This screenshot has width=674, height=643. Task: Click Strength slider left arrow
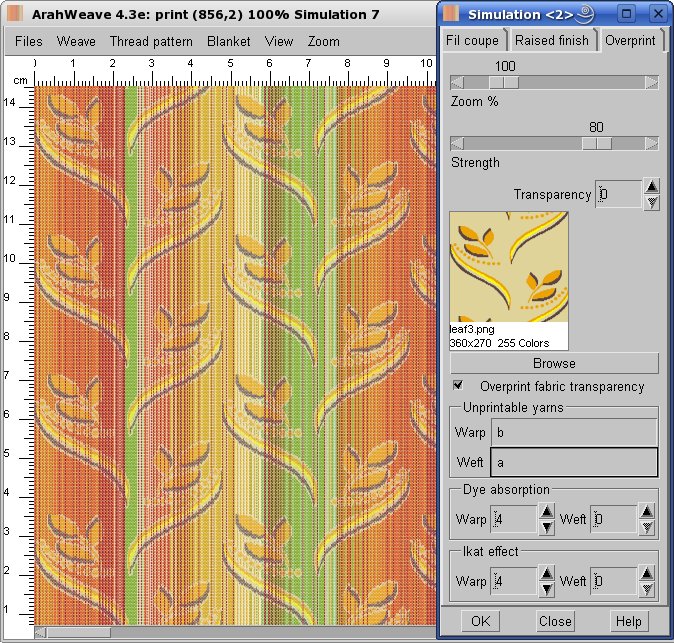(x=457, y=143)
